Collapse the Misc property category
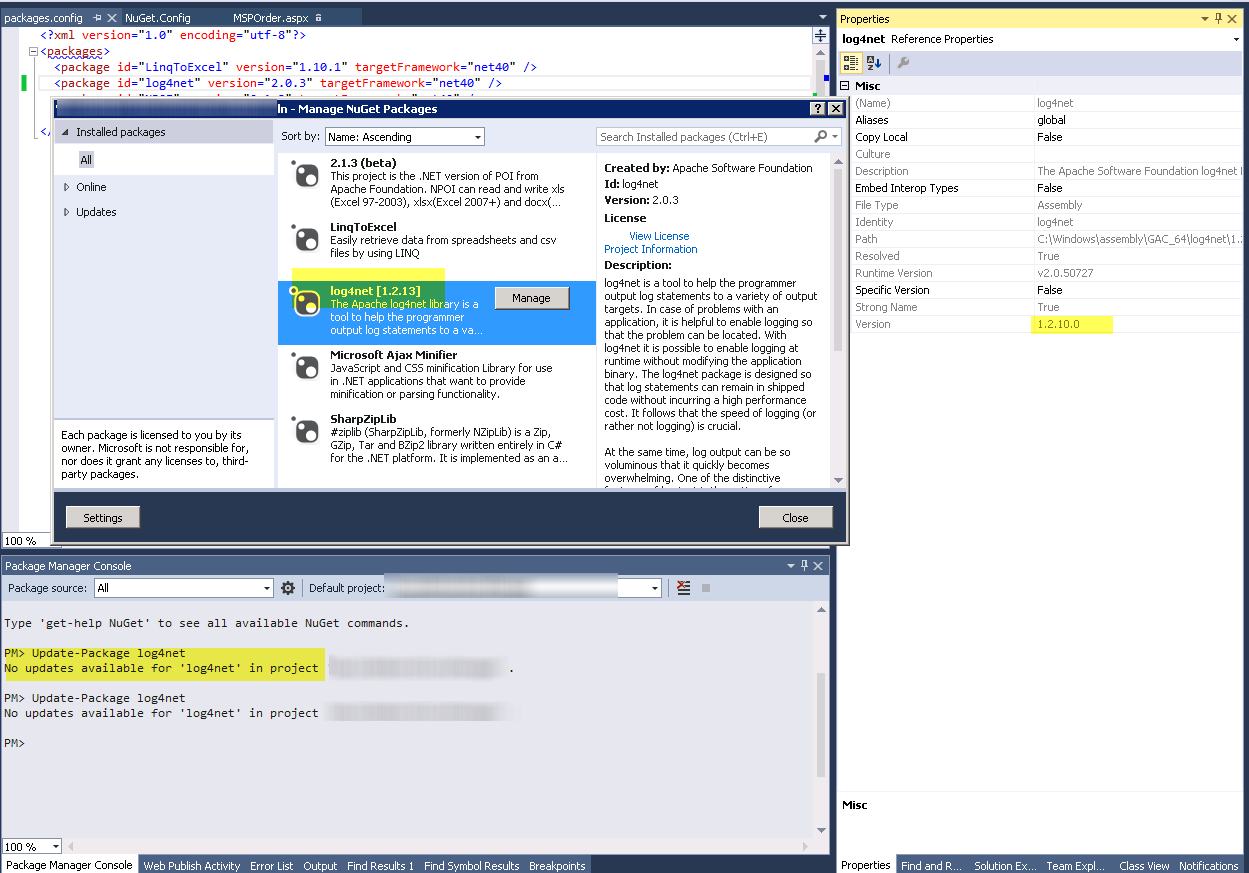 tap(845, 86)
